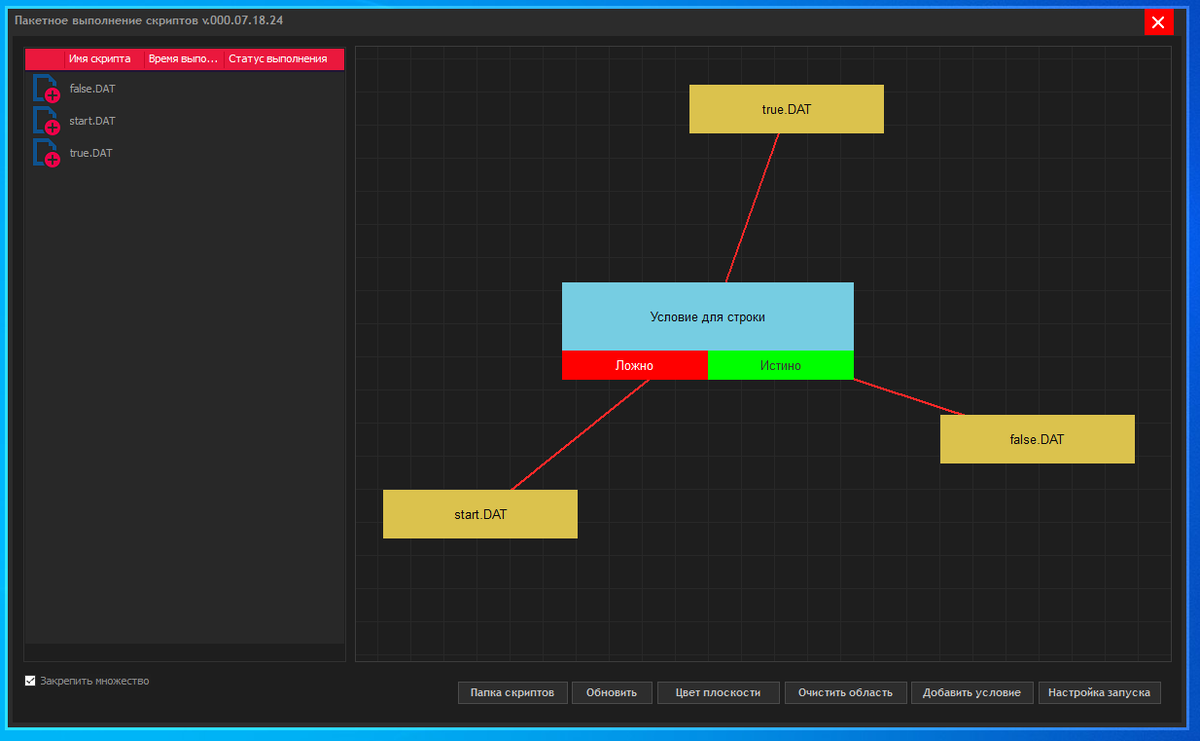Screen dimensions: 1200x741
Task: Toggle the 'Закрепить множество' checkbox
Action: [30, 681]
